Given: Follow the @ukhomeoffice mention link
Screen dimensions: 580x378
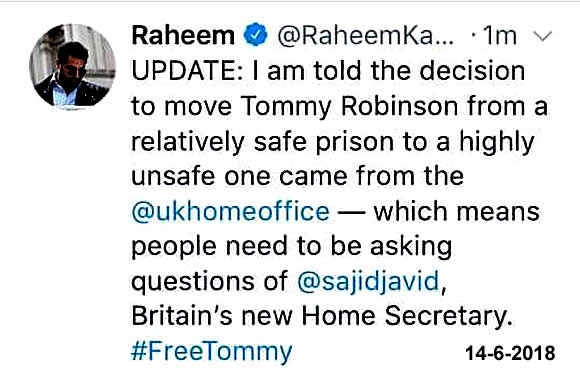Looking at the screenshot, I should click(x=230, y=212).
